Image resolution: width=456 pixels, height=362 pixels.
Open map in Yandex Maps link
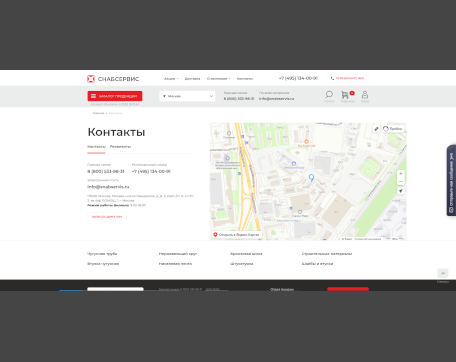(x=236, y=235)
